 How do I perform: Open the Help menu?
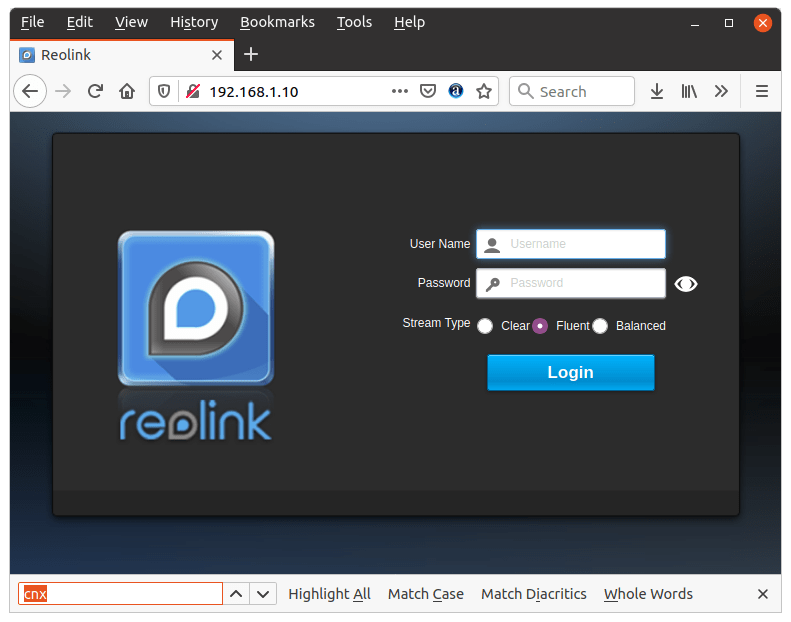click(410, 22)
